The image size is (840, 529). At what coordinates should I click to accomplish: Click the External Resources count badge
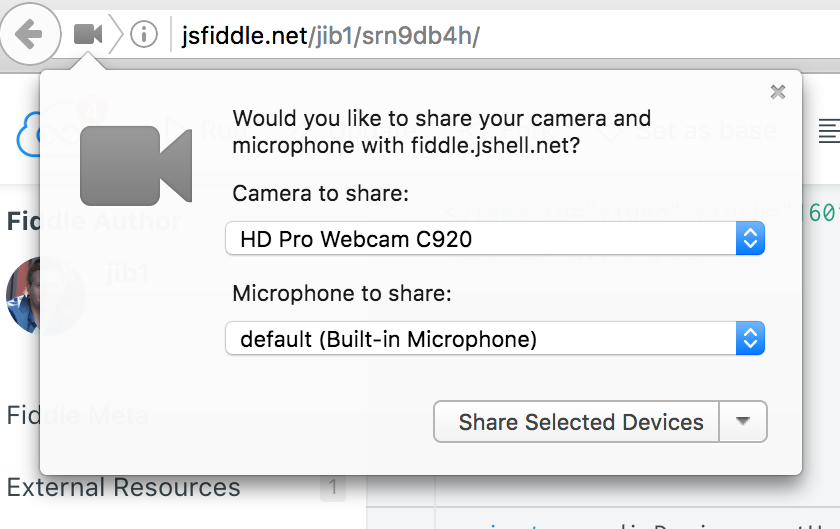pos(333,488)
